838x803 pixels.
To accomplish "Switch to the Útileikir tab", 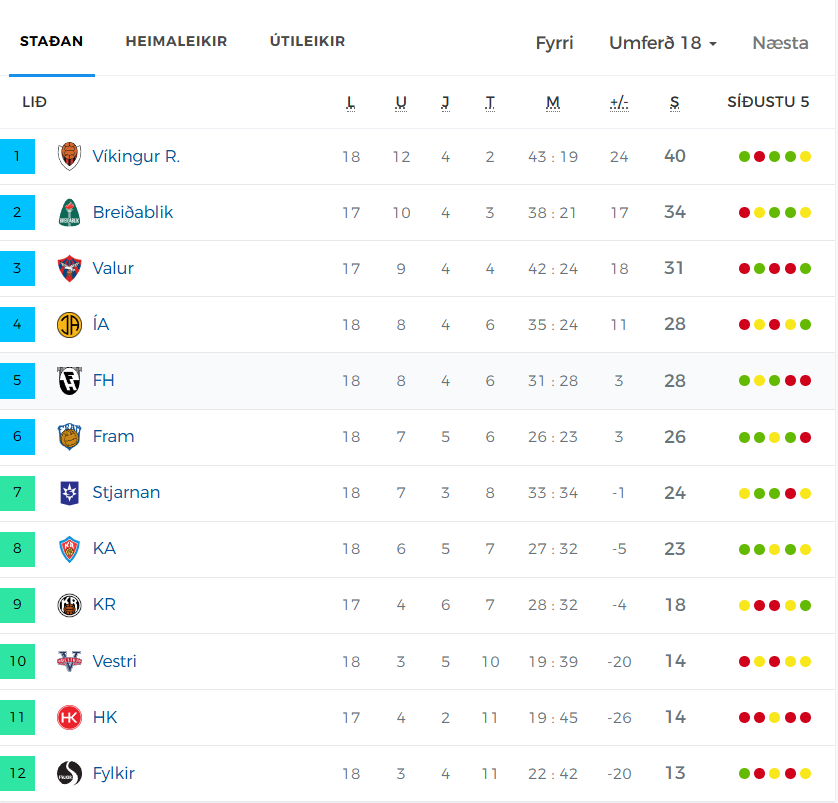I will [307, 42].
